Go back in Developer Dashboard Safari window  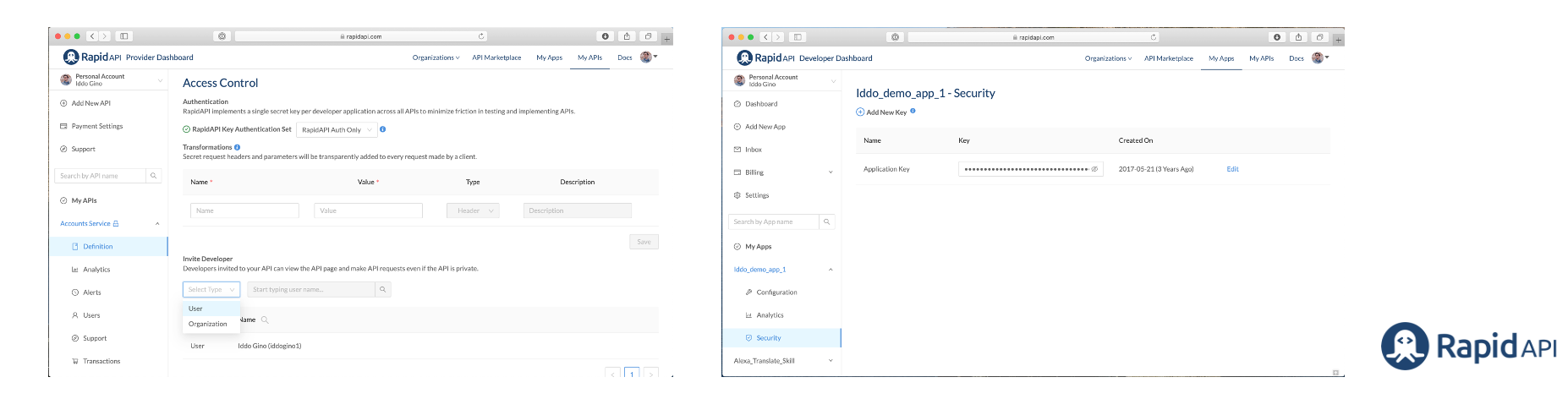(765, 37)
